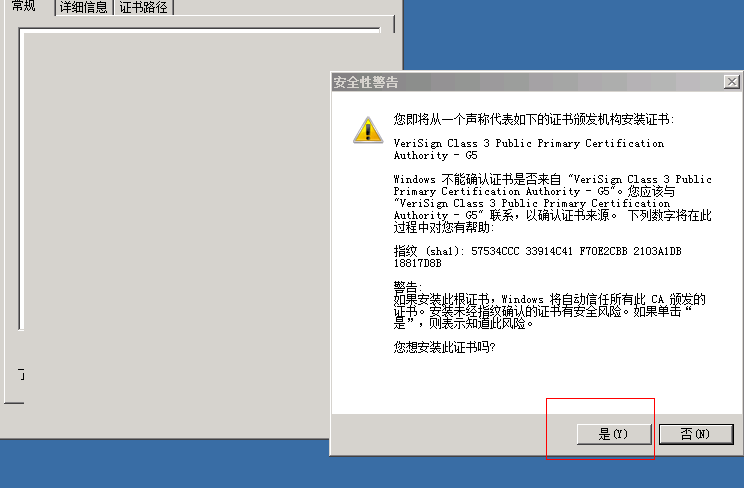Close the 安全性警告 dialog with X

[732, 82]
